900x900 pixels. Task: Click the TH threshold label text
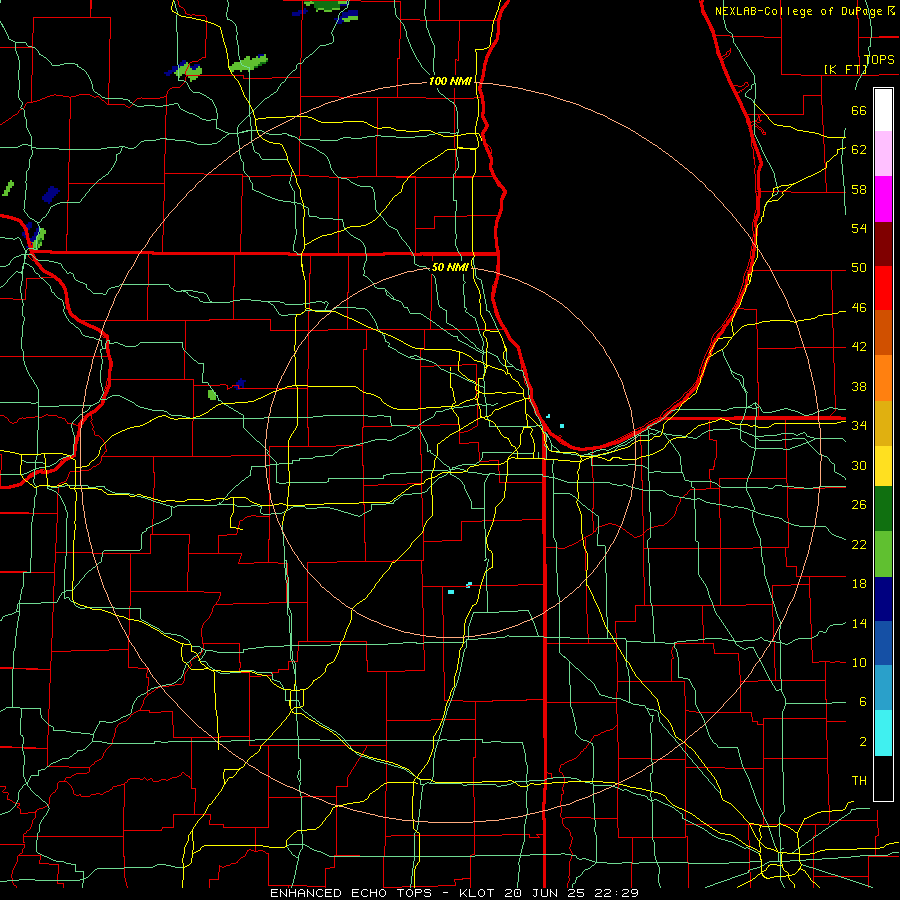coord(859,781)
